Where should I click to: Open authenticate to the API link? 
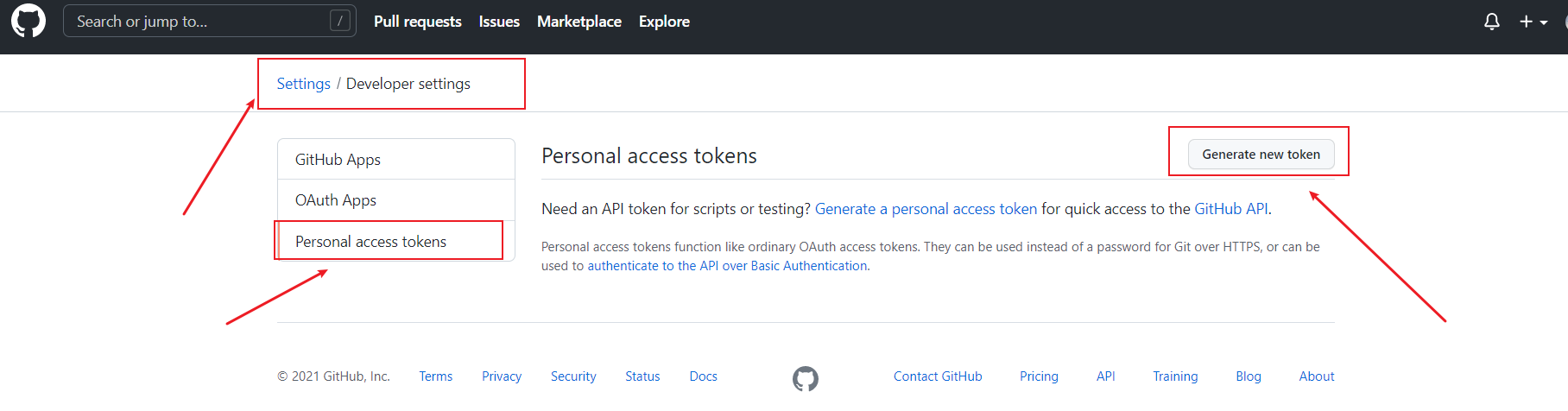(x=727, y=266)
